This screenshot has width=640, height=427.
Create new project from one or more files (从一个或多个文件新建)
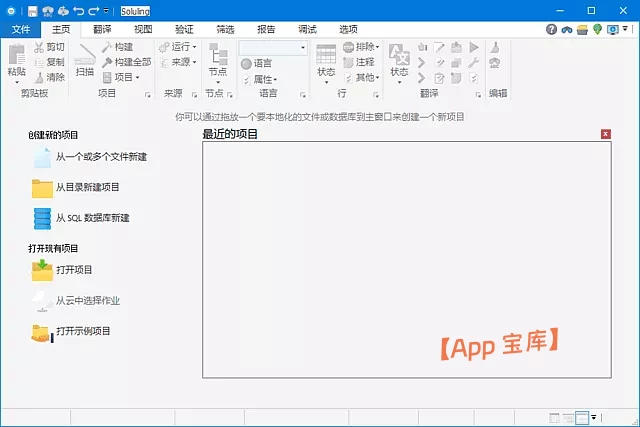[x=90, y=157]
